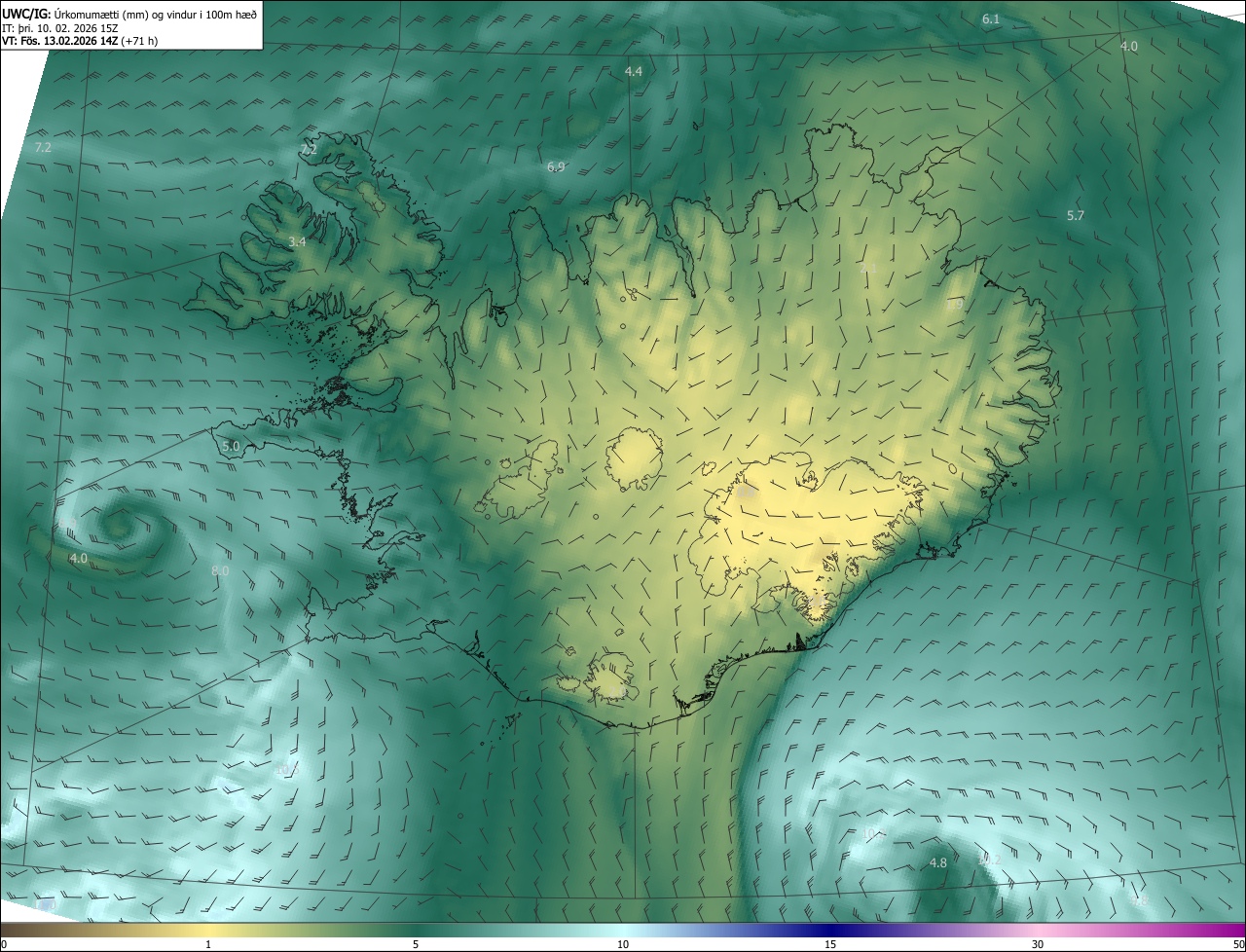Pick the yellow color band above the 1 tick
This screenshot has height=952, width=1246.
click(208, 930)
